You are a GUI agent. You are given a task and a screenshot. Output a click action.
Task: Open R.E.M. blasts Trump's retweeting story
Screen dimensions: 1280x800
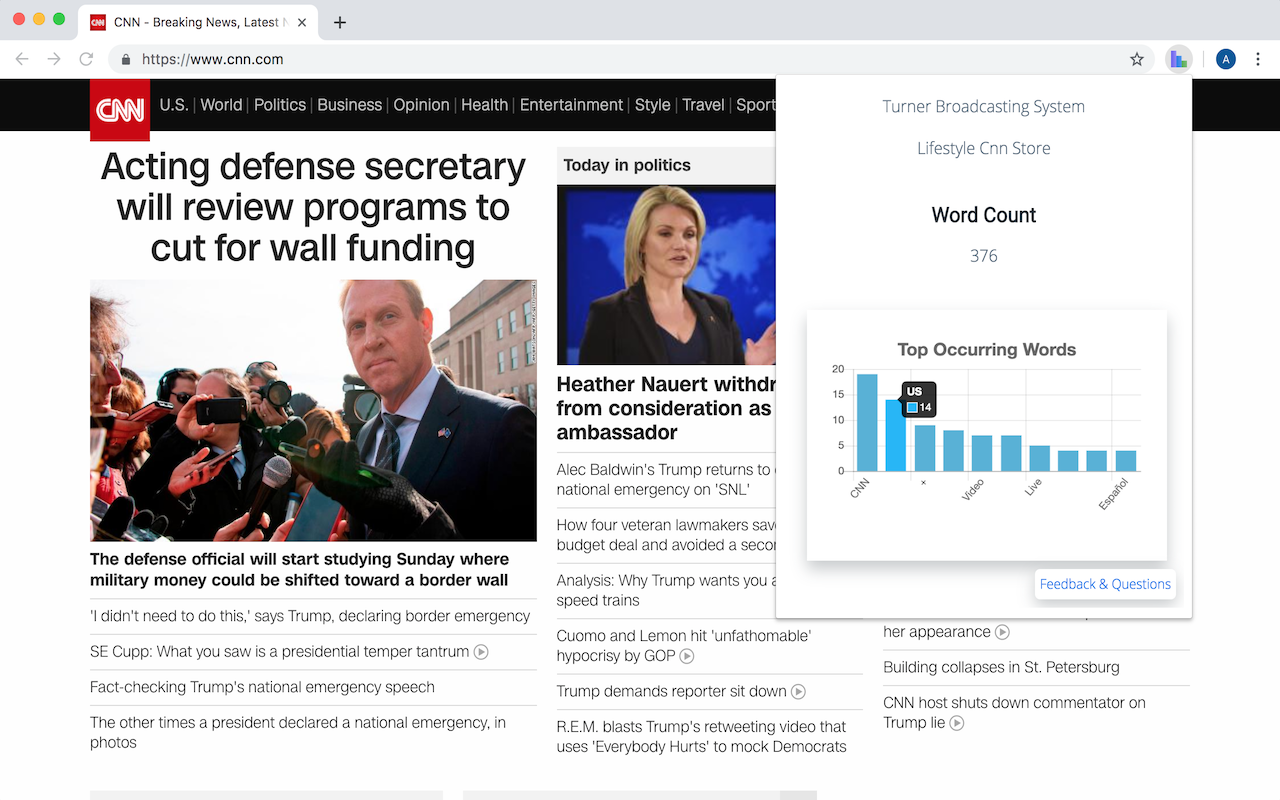point(702,736)
